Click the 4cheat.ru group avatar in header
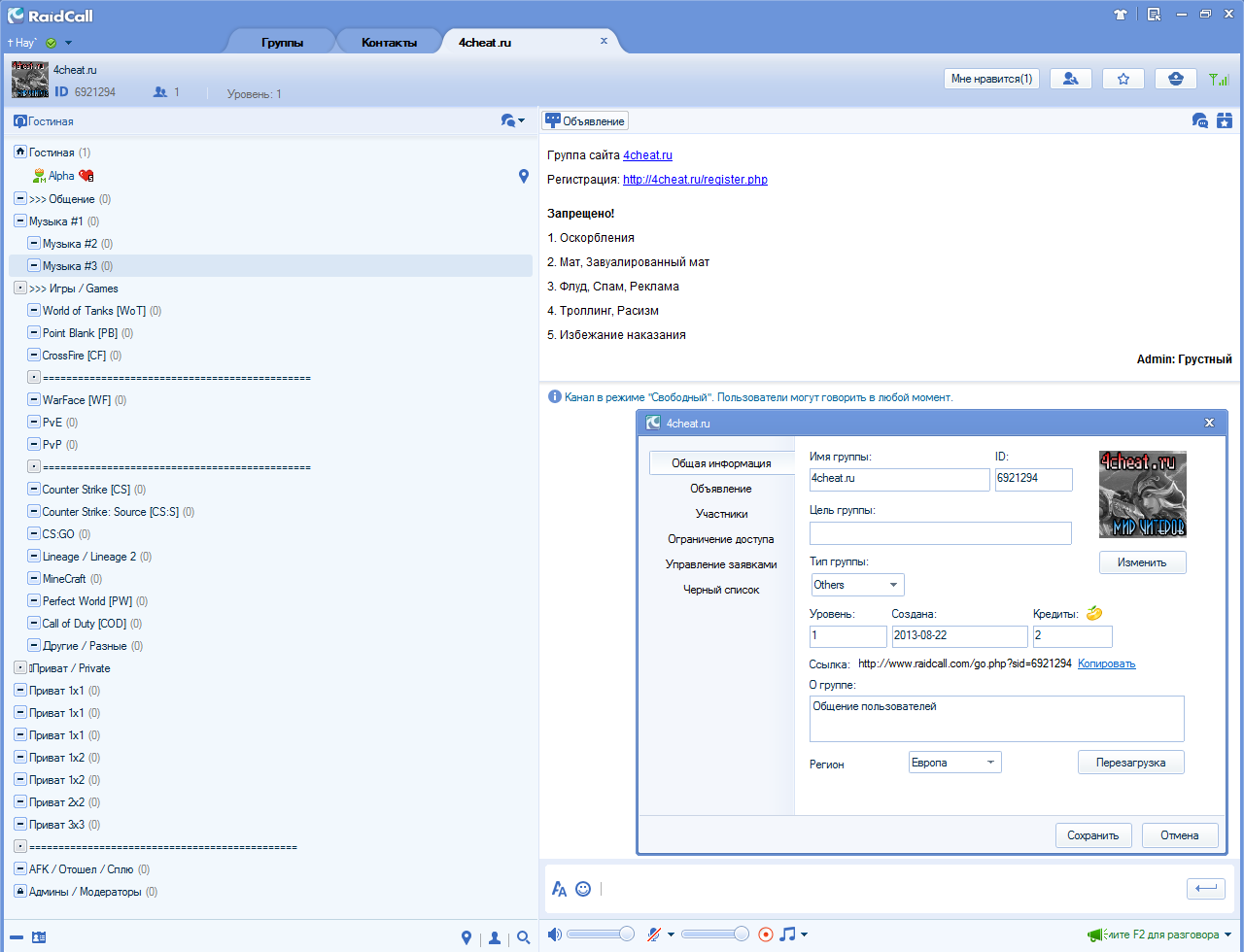Screen dimensions: 1244x952 (x=30, y=80)
